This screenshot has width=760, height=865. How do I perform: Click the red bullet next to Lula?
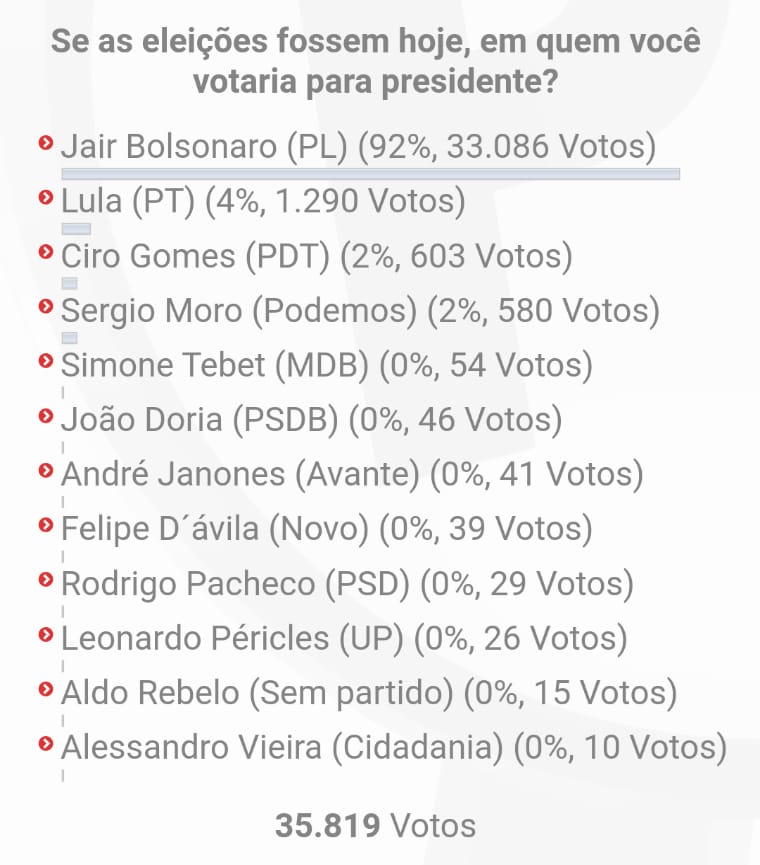(x=44, y=198)
